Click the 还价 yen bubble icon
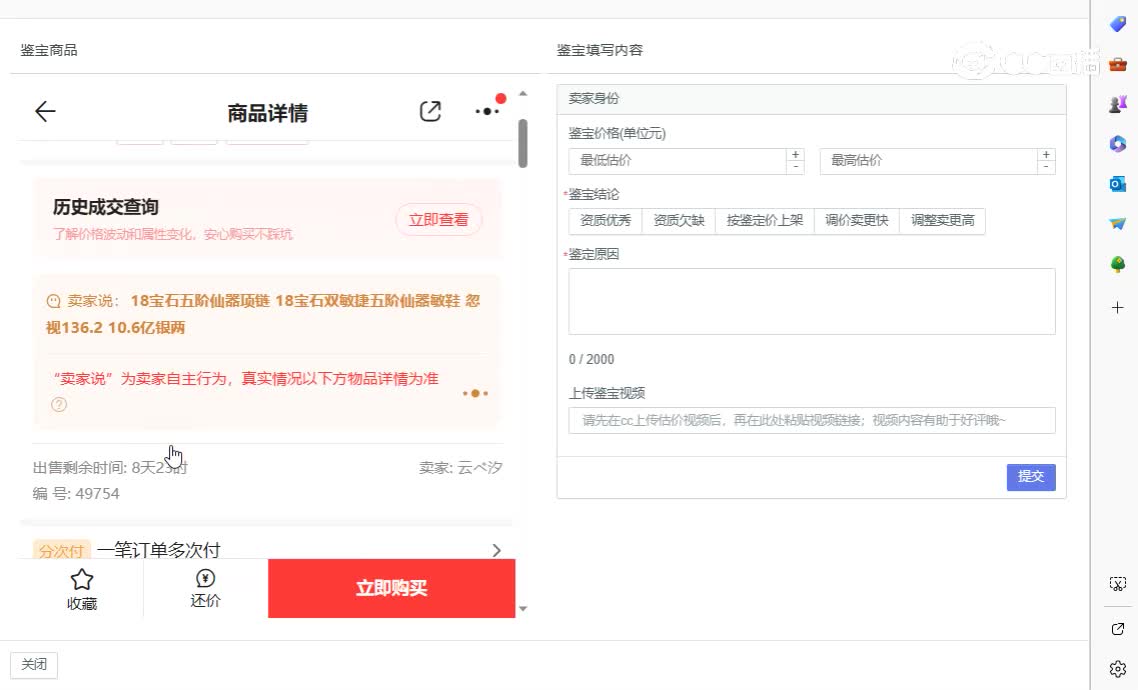The image size is (1138, 690). click(x=205, y=578)
